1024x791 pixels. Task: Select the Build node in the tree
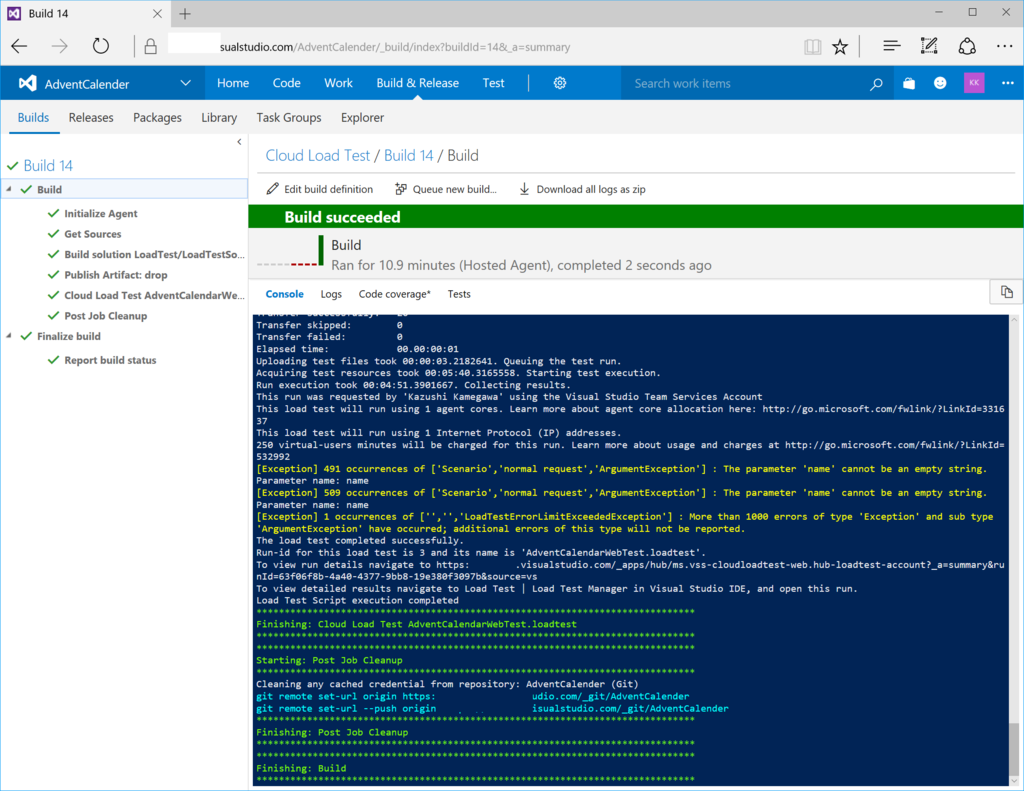click(x=124, y=189)
